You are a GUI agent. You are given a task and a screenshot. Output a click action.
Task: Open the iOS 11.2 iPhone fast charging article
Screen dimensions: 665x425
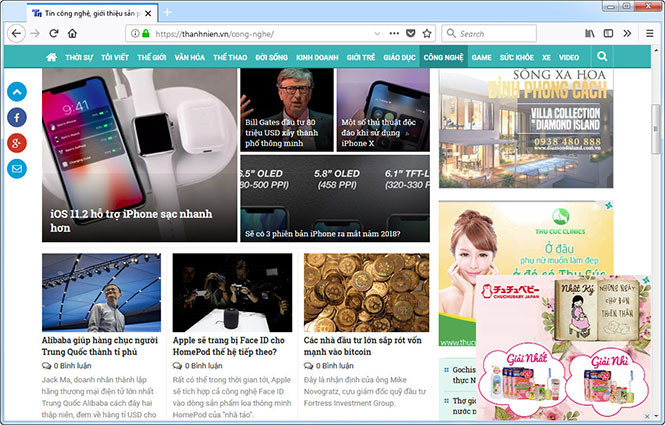[x=132, y=220]
